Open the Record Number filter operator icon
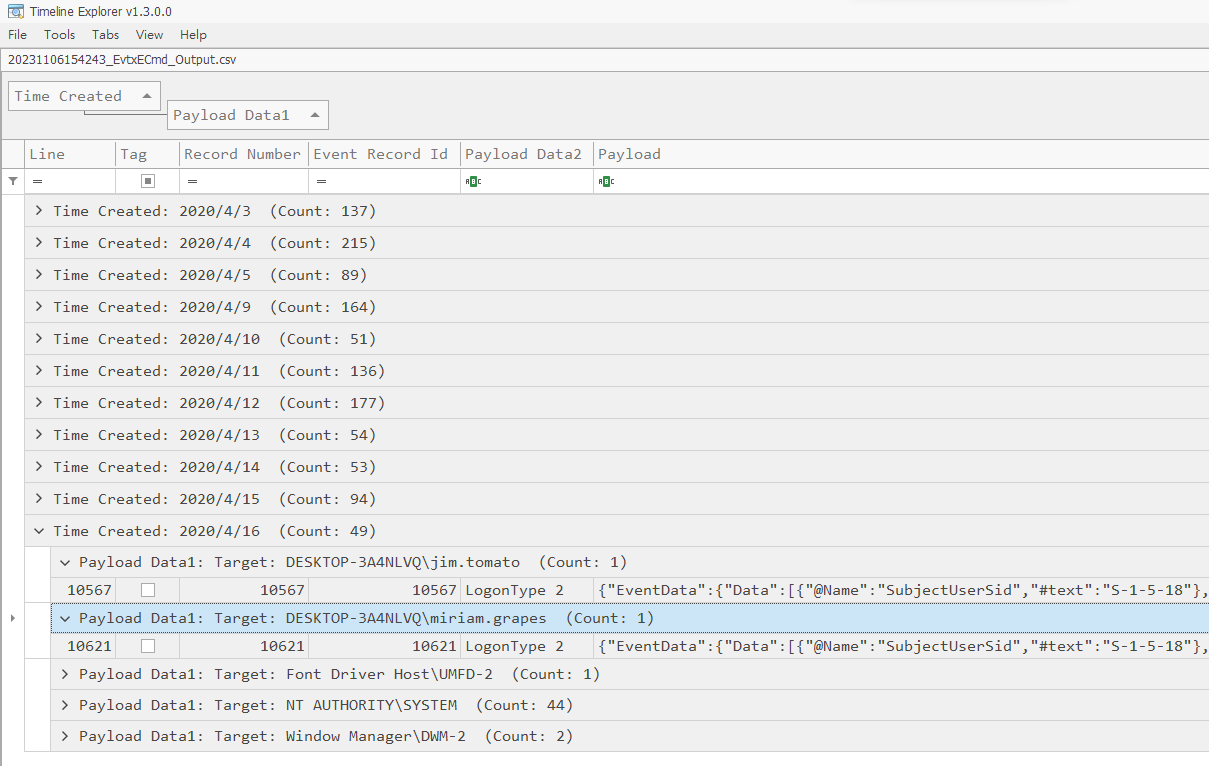Image resolution: width=1209 pixels, height=766 pixels. 192,181
